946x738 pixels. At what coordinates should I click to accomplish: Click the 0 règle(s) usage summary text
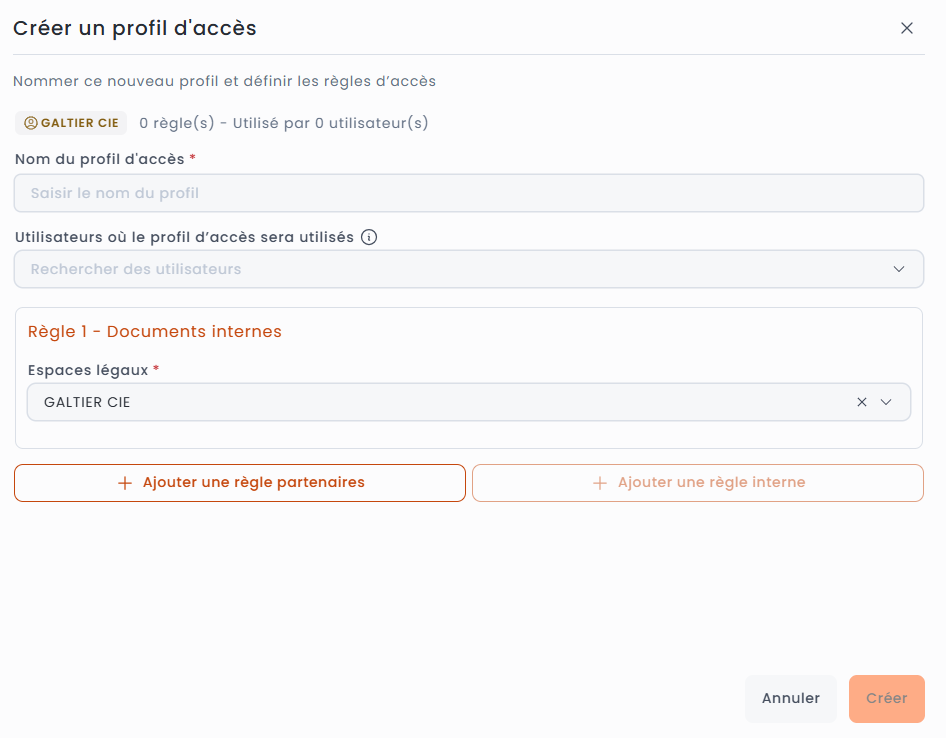[x=283, y=123]
